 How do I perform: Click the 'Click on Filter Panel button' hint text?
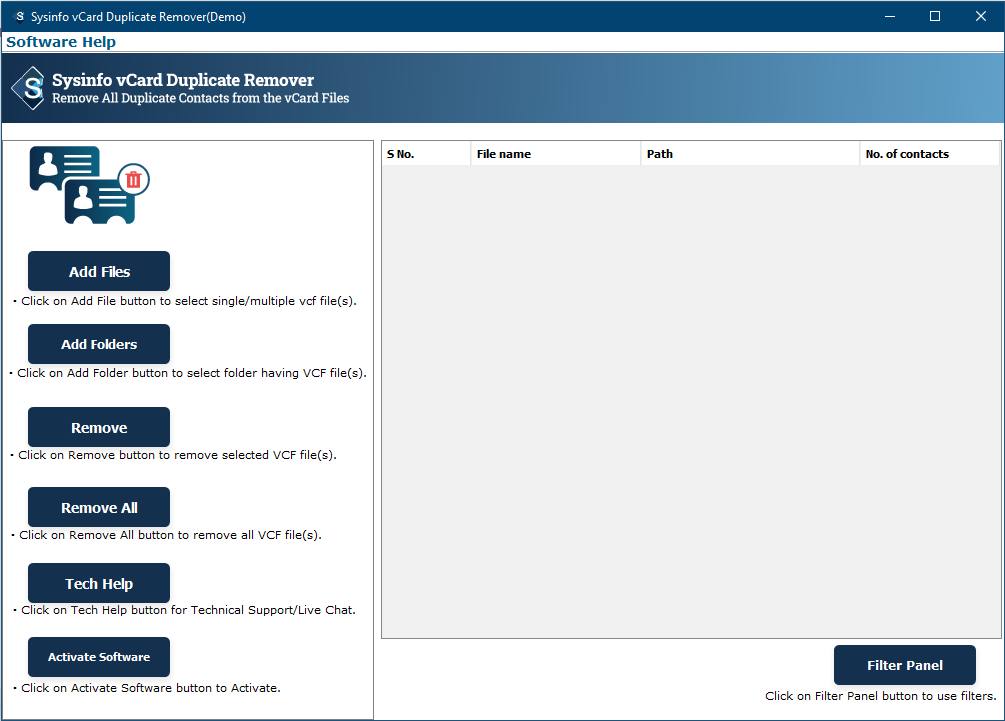(x=881, y=696)
